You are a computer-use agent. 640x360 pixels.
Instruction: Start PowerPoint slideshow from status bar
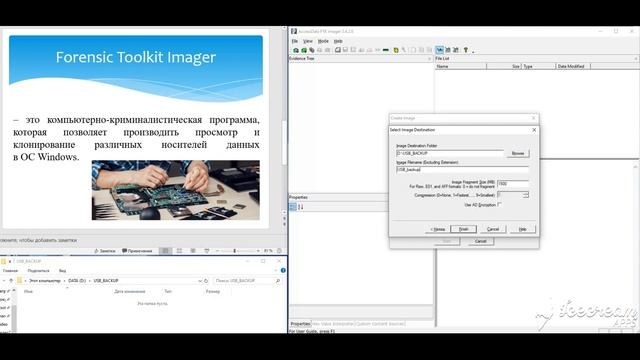(207, 251)
